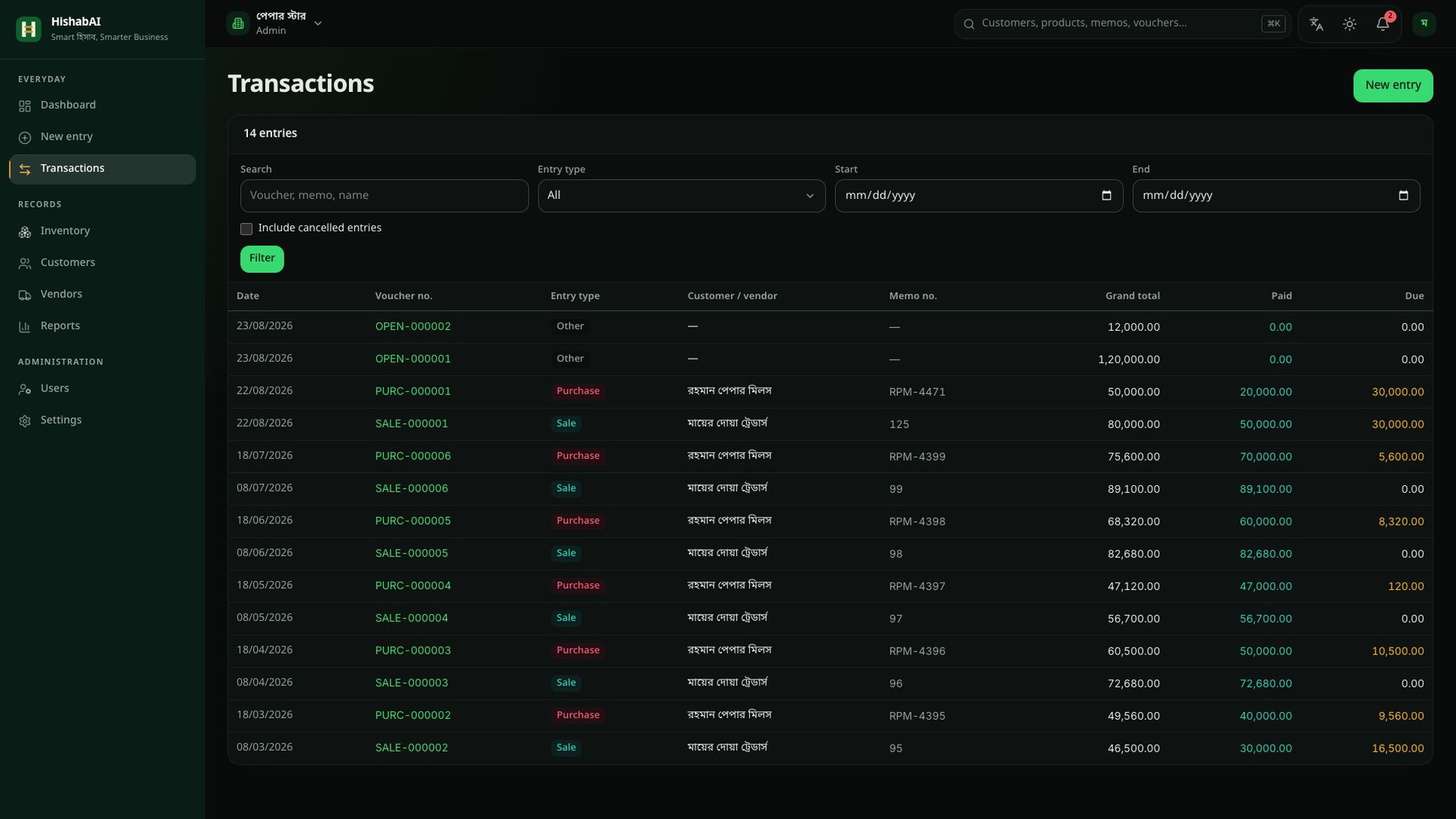1456x819 pixels.
Task: Click the Inventory boxes icon
Action: pyautogui.click(x=25, y=232)
